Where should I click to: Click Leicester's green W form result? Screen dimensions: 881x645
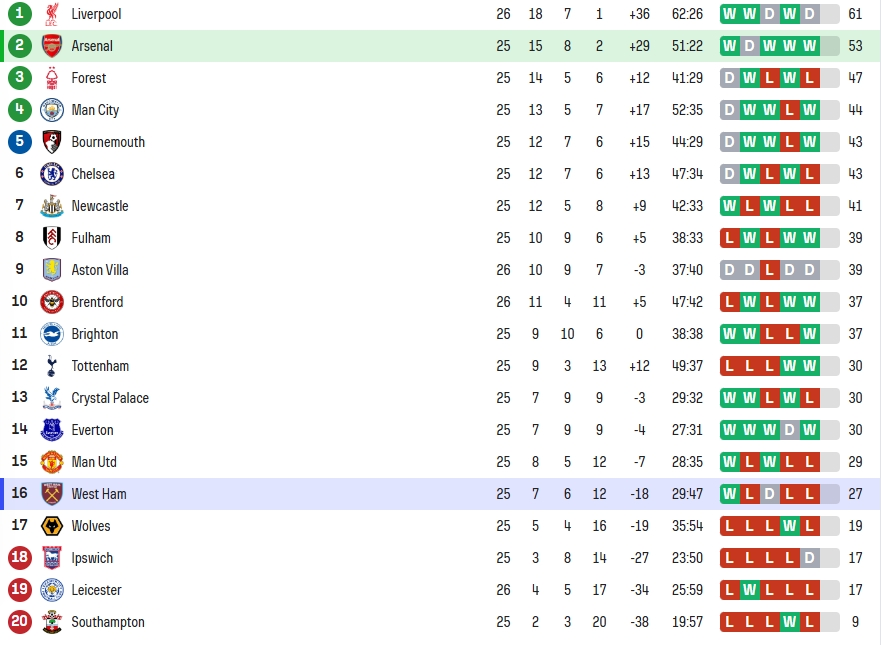(x=750, y=590)
